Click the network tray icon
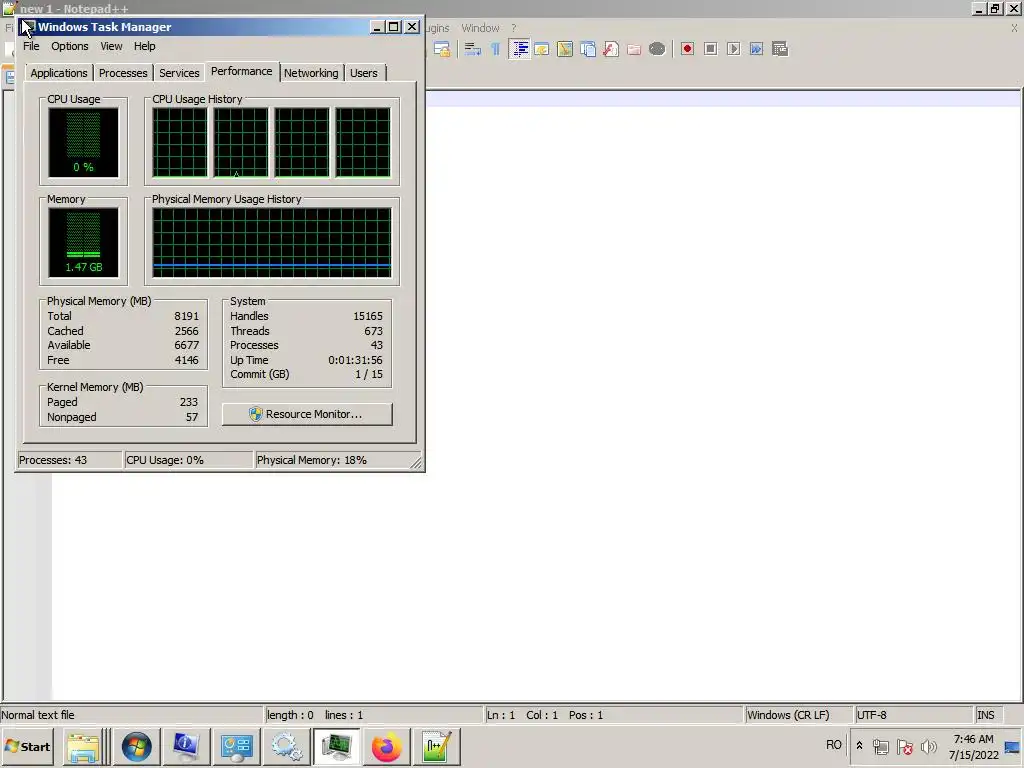The height and width of the screenshot is (768, 1024). (881, 746)
